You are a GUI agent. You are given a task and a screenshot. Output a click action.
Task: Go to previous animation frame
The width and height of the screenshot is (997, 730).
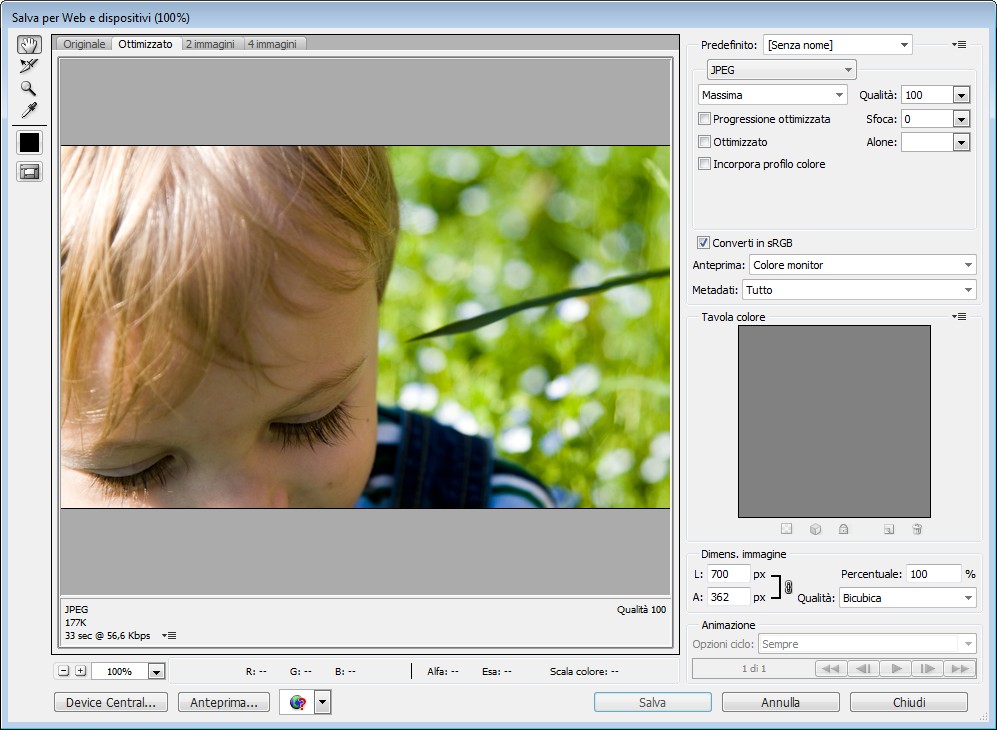pos(863,668)
